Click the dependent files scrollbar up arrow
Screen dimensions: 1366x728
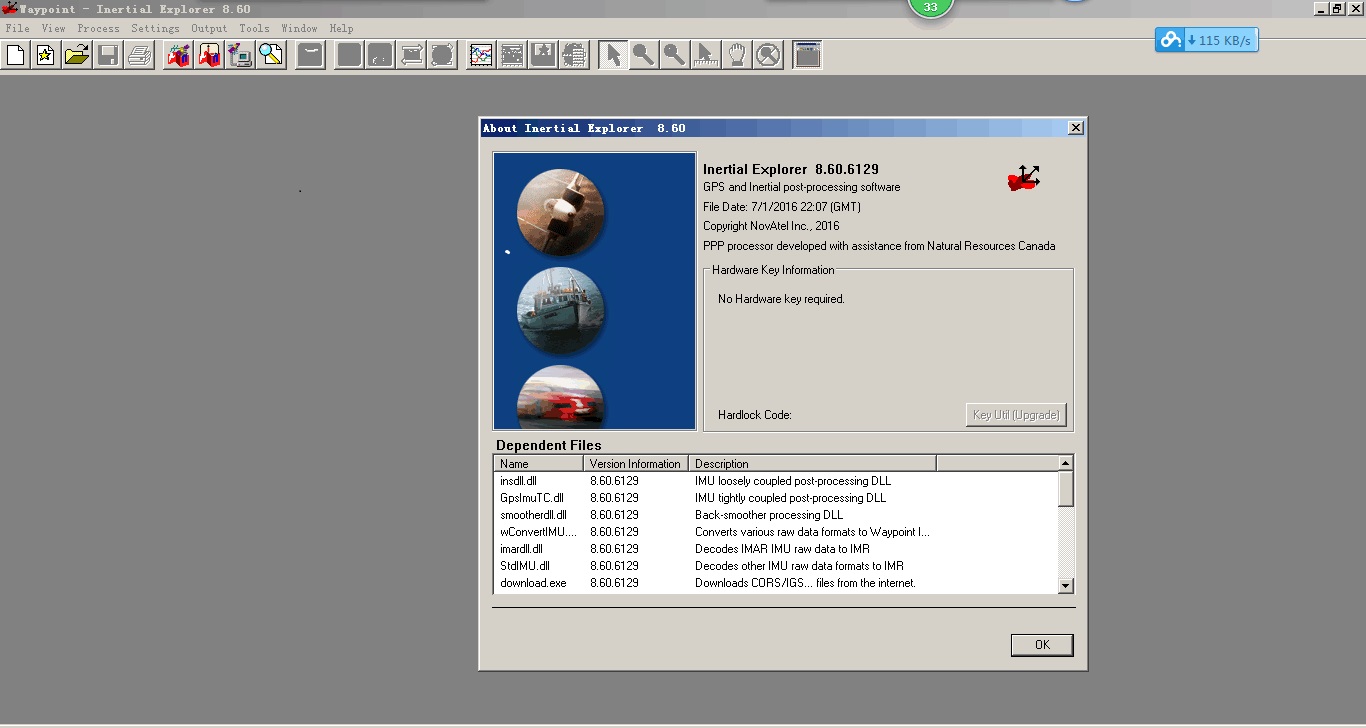1066,463
